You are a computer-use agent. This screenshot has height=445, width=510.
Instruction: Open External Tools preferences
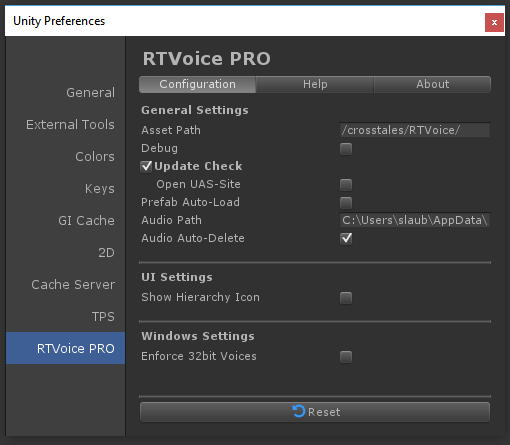tap(70, 125)
